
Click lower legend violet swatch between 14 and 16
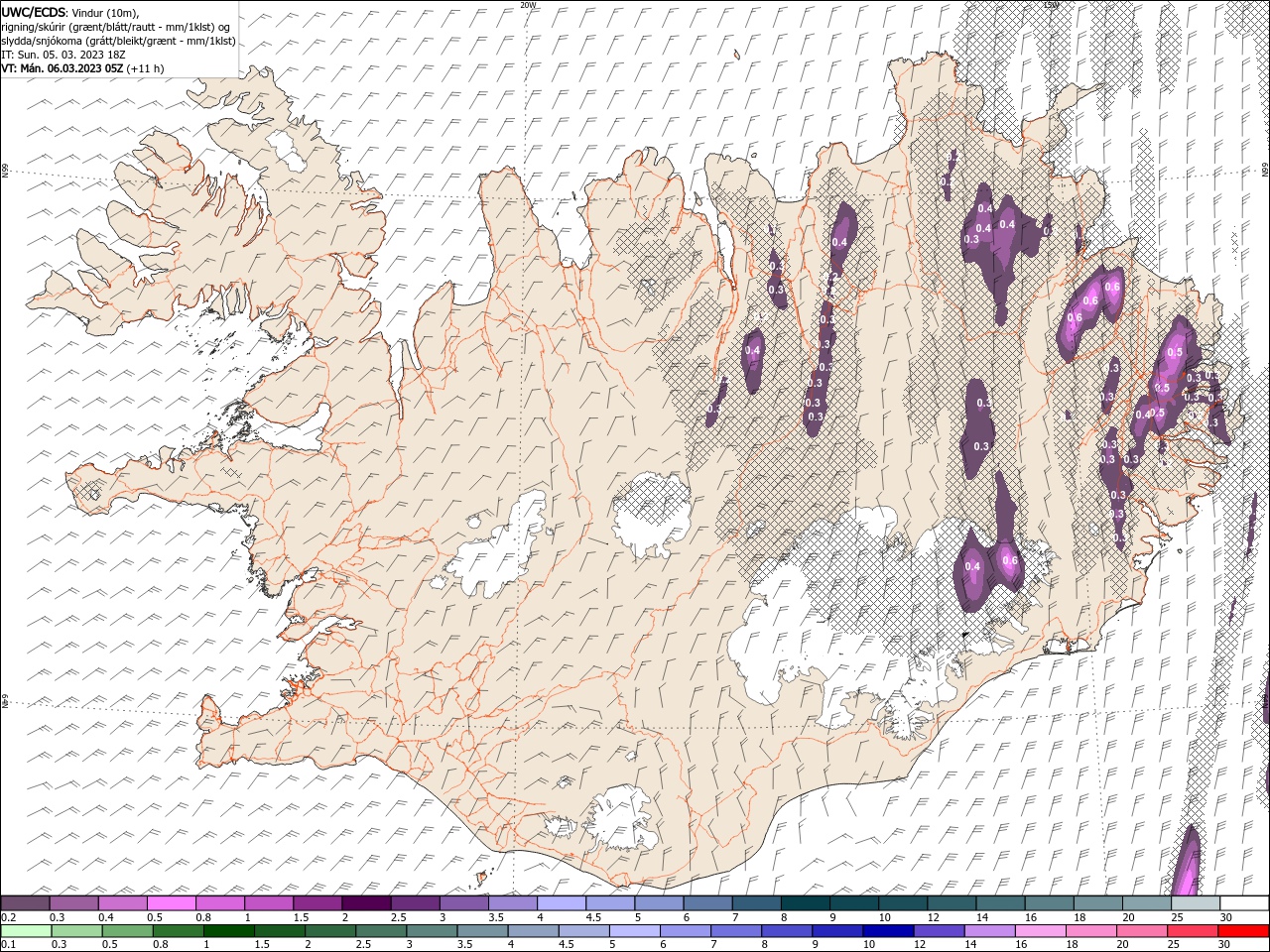tap(989, 931)
